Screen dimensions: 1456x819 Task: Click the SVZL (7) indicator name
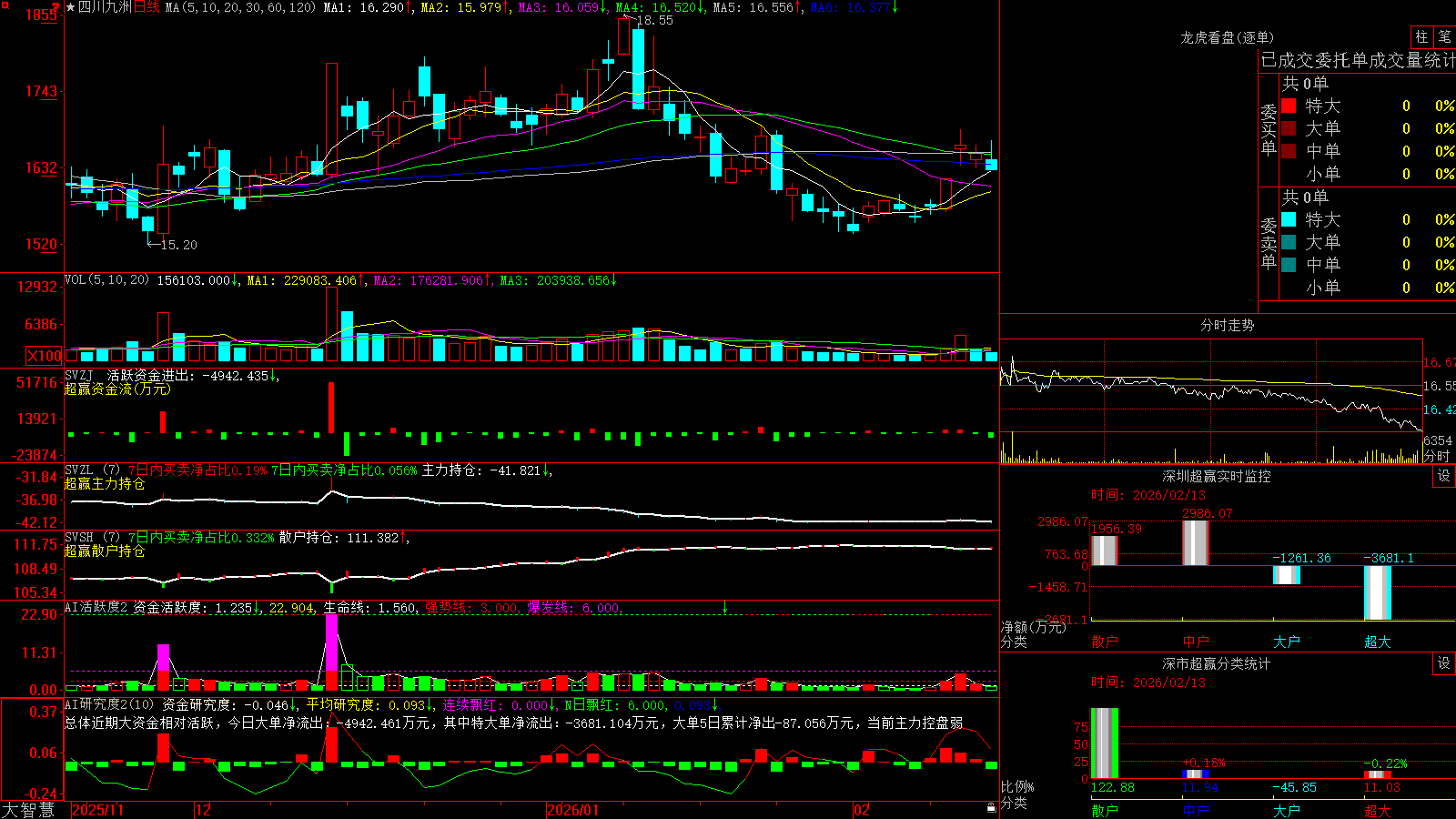coord(92,470)
